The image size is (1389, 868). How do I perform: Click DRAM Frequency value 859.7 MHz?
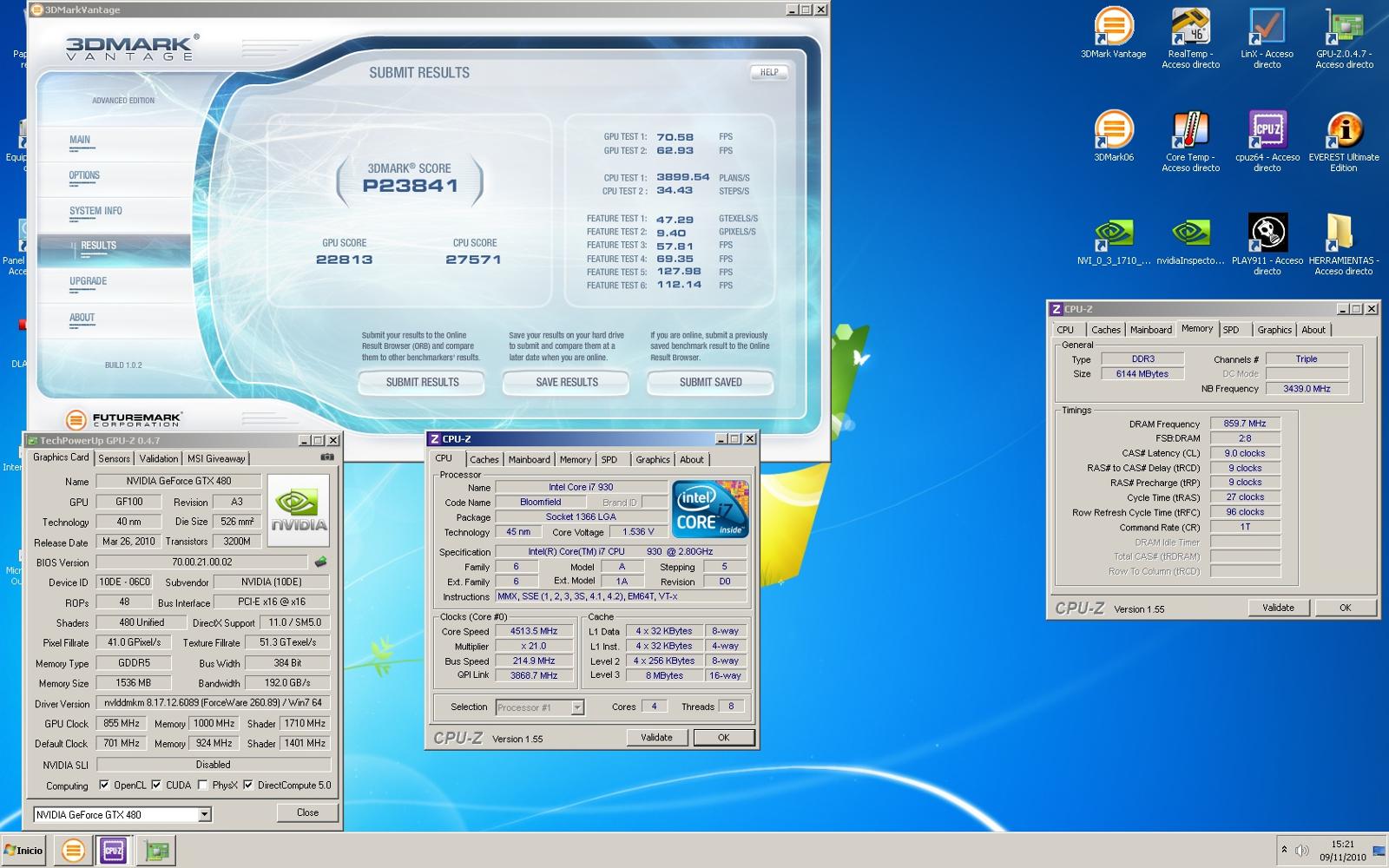[1245, 424]
